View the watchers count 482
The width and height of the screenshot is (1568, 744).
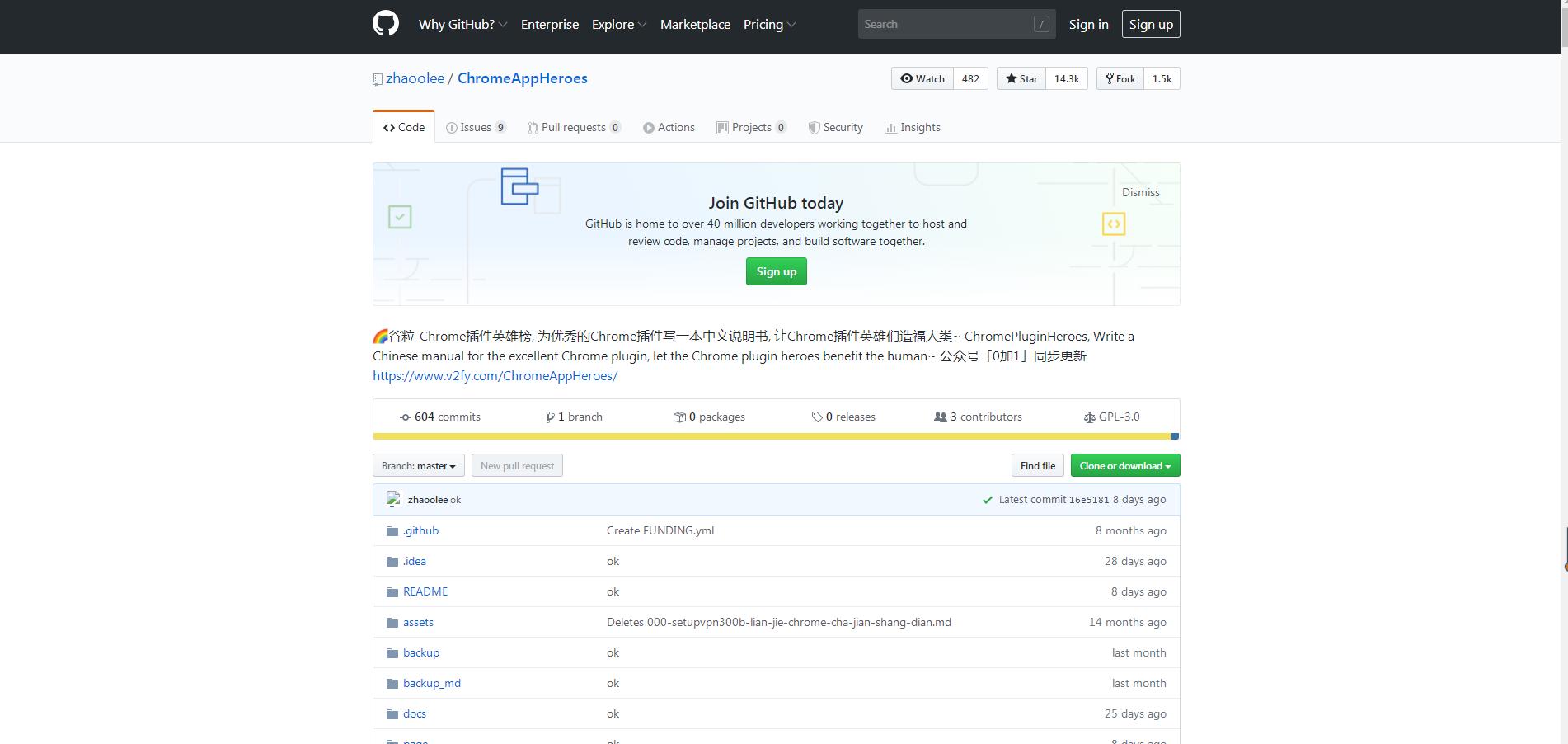[x=971, y=78]
